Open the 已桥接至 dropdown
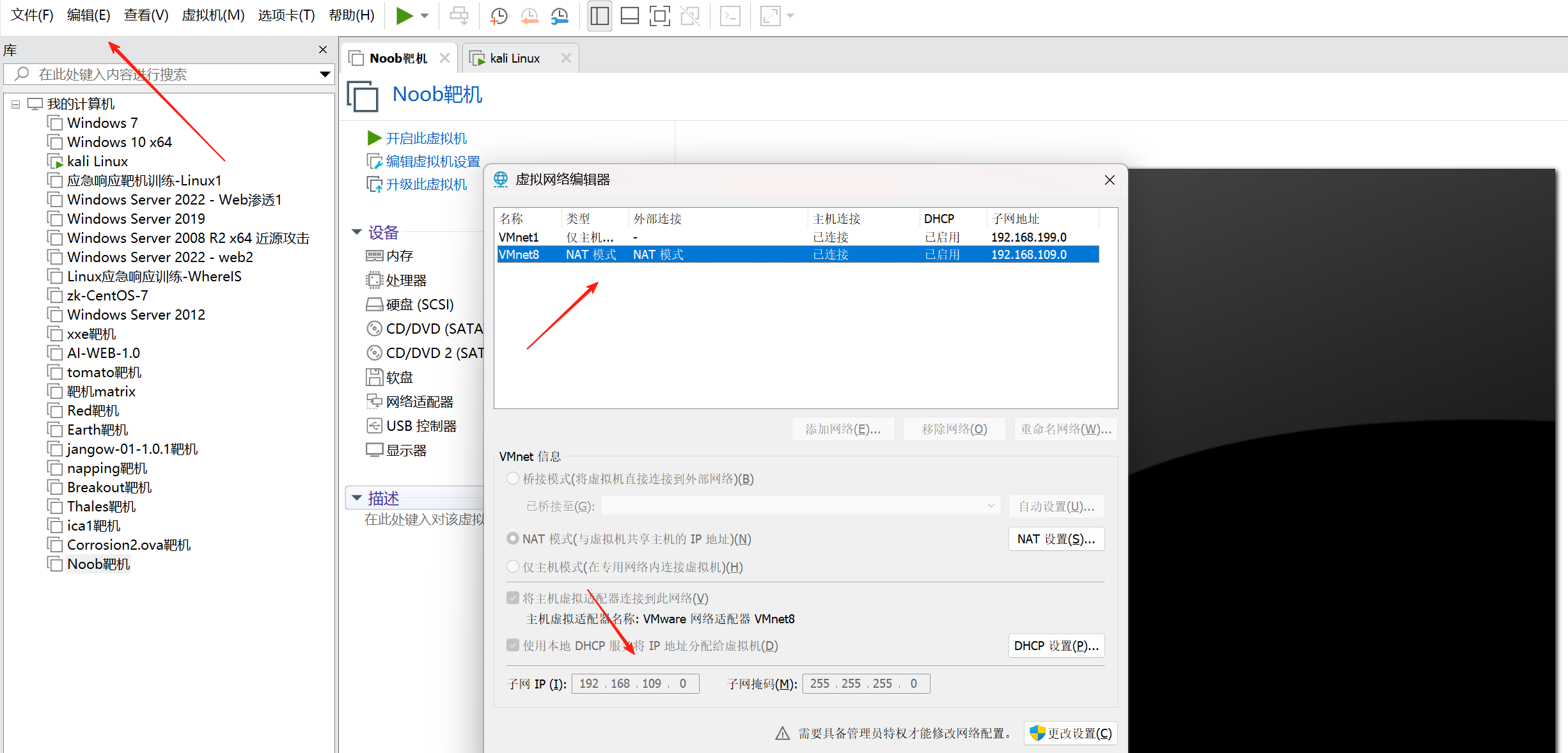This screenshot has height=753, width=1568. click(801, 506)
